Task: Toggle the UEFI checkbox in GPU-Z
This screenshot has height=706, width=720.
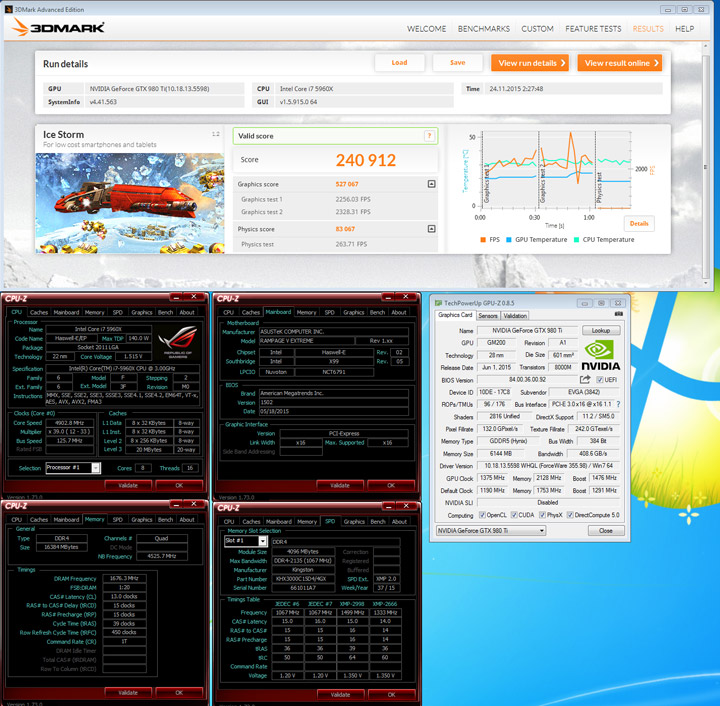Action: (x=599, y=380)
